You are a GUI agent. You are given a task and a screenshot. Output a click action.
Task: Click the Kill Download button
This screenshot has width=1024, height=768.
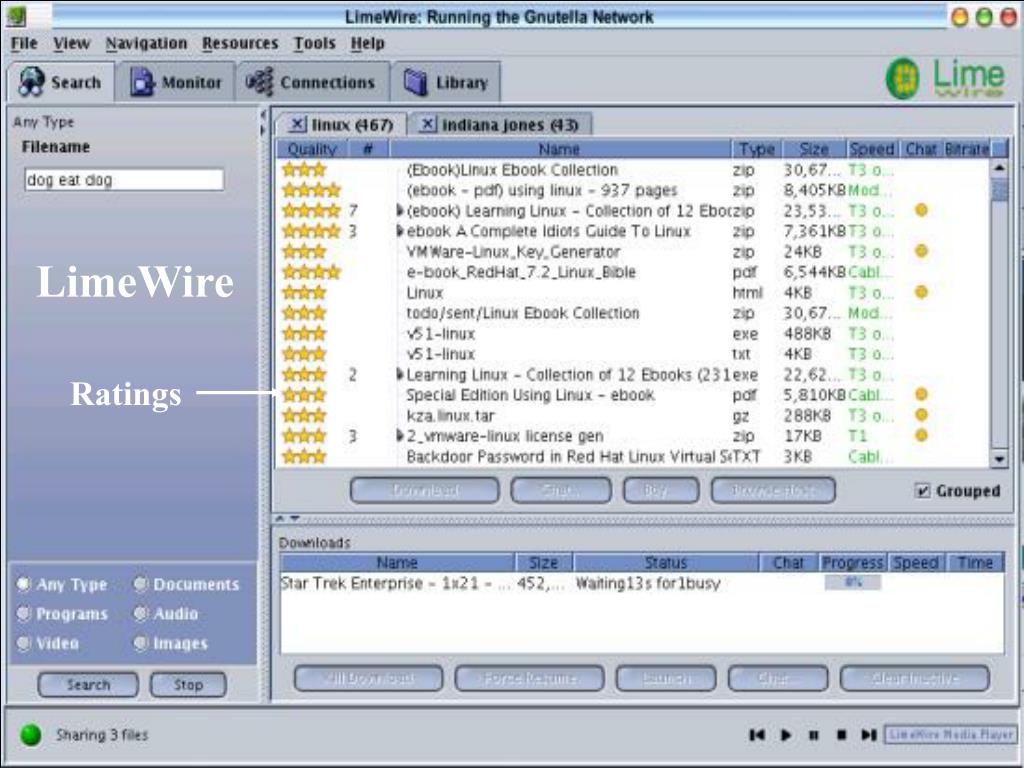[x=368, y=679]
